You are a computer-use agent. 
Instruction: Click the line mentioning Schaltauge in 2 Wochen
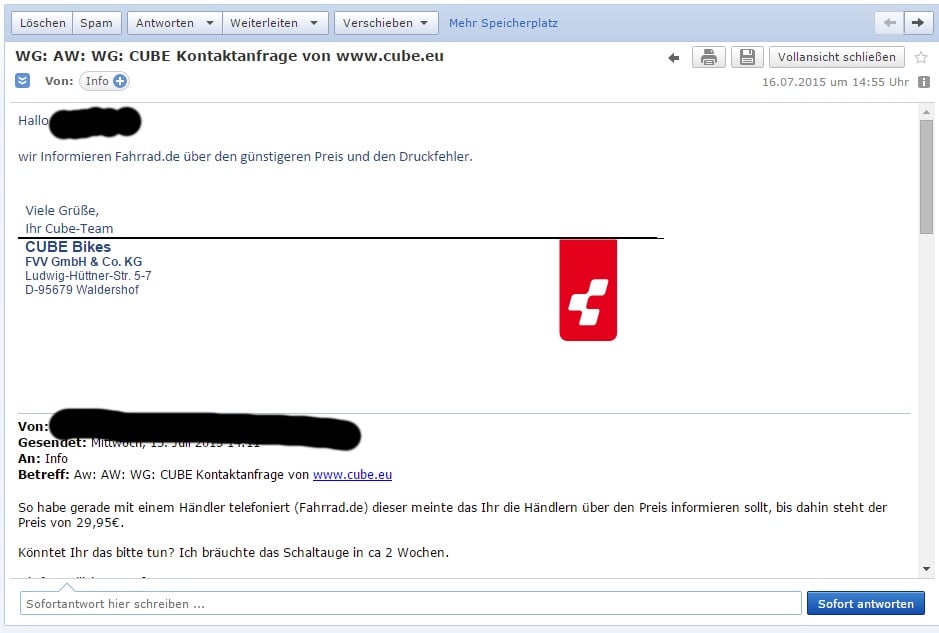click(234, 552)
